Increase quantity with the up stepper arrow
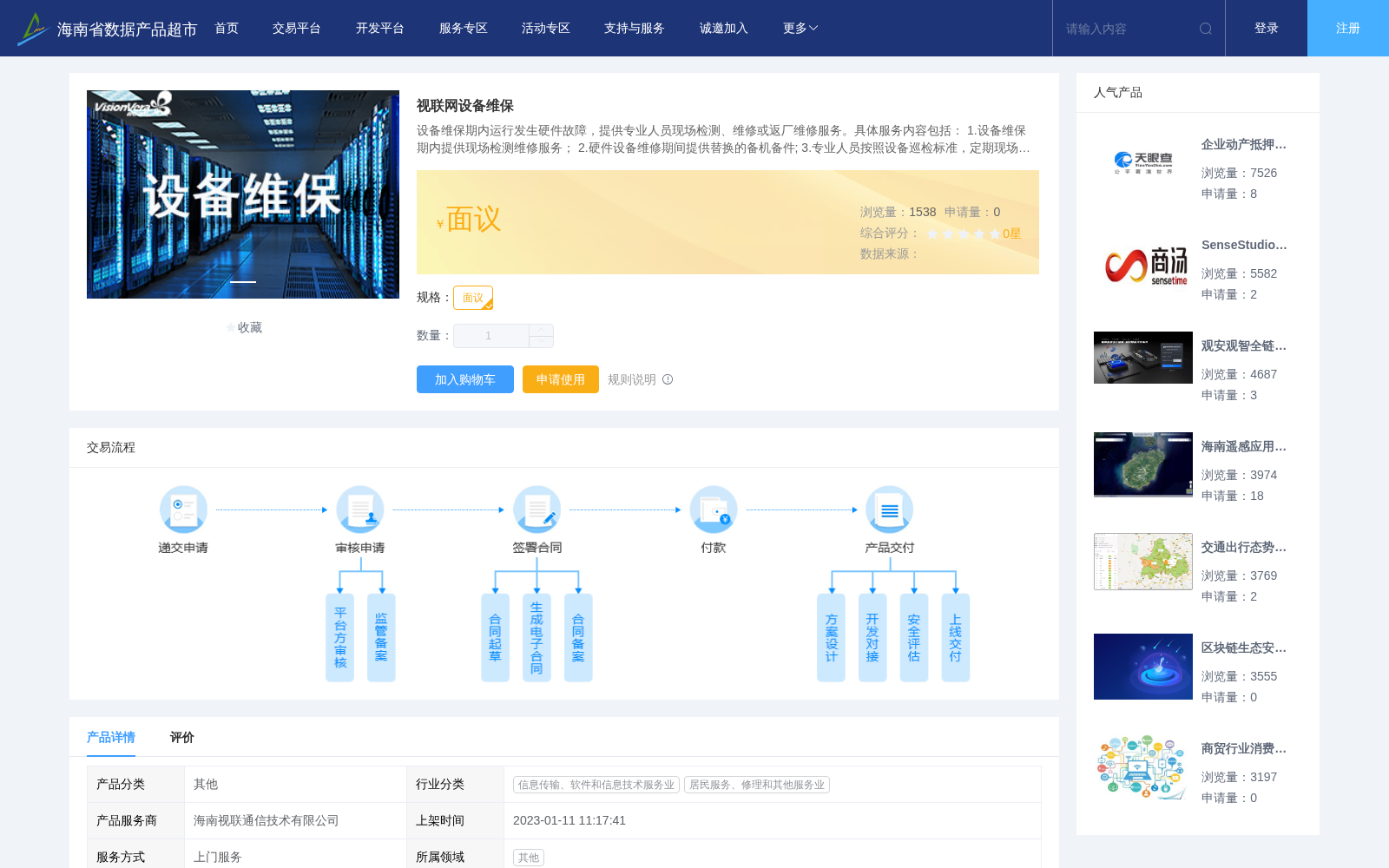The height and width of the screenshot is (868, 1389). [542, 330]
